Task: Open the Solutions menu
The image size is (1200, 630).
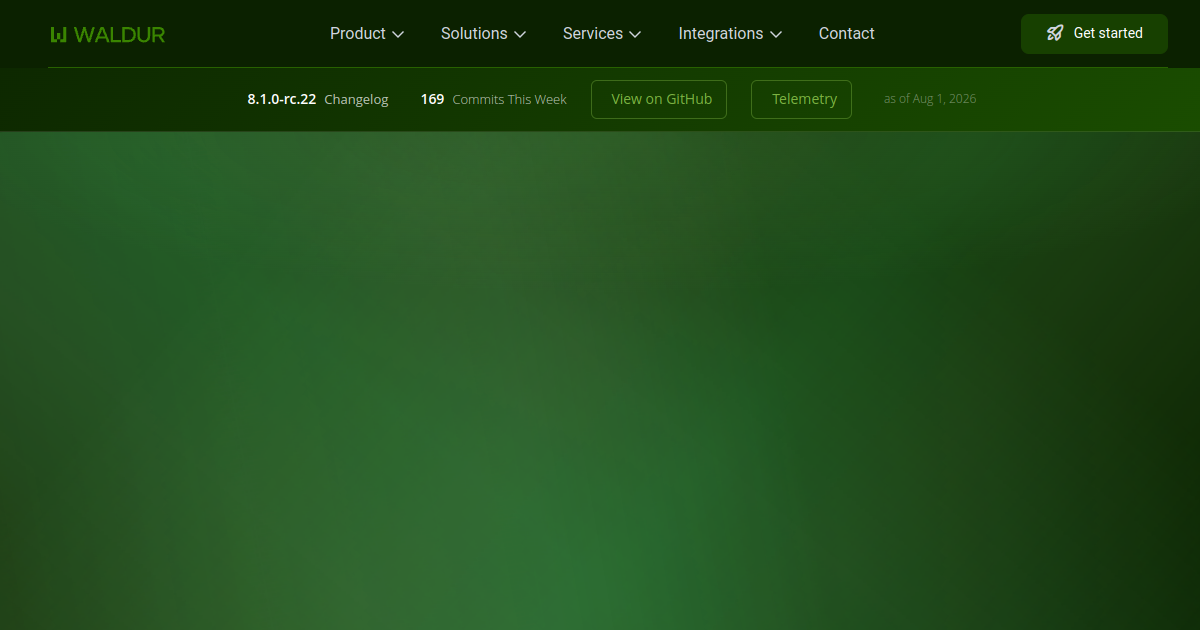Action: (483, 34)
